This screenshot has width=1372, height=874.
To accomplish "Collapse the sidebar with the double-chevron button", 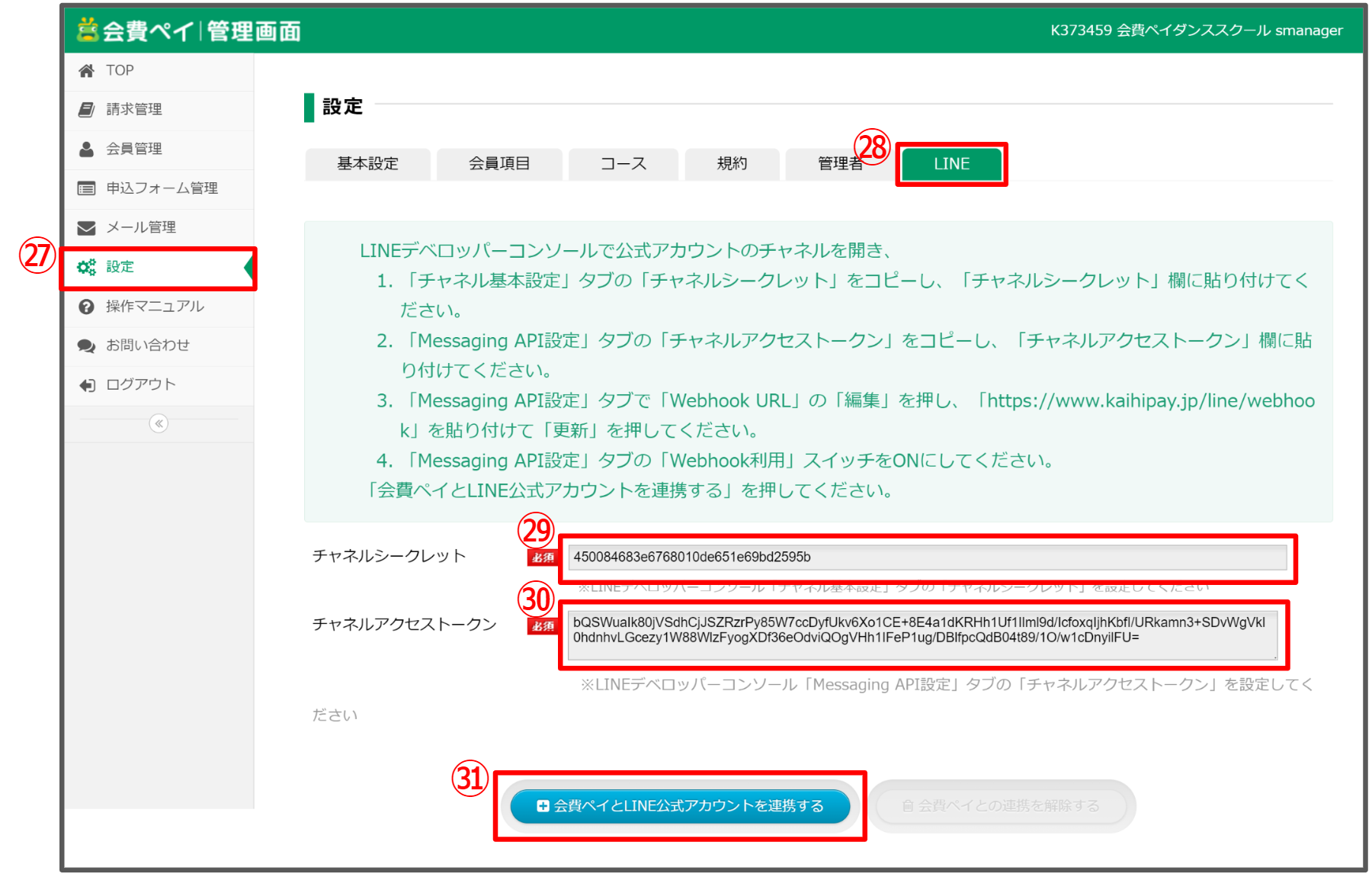I will pos(159,423).
